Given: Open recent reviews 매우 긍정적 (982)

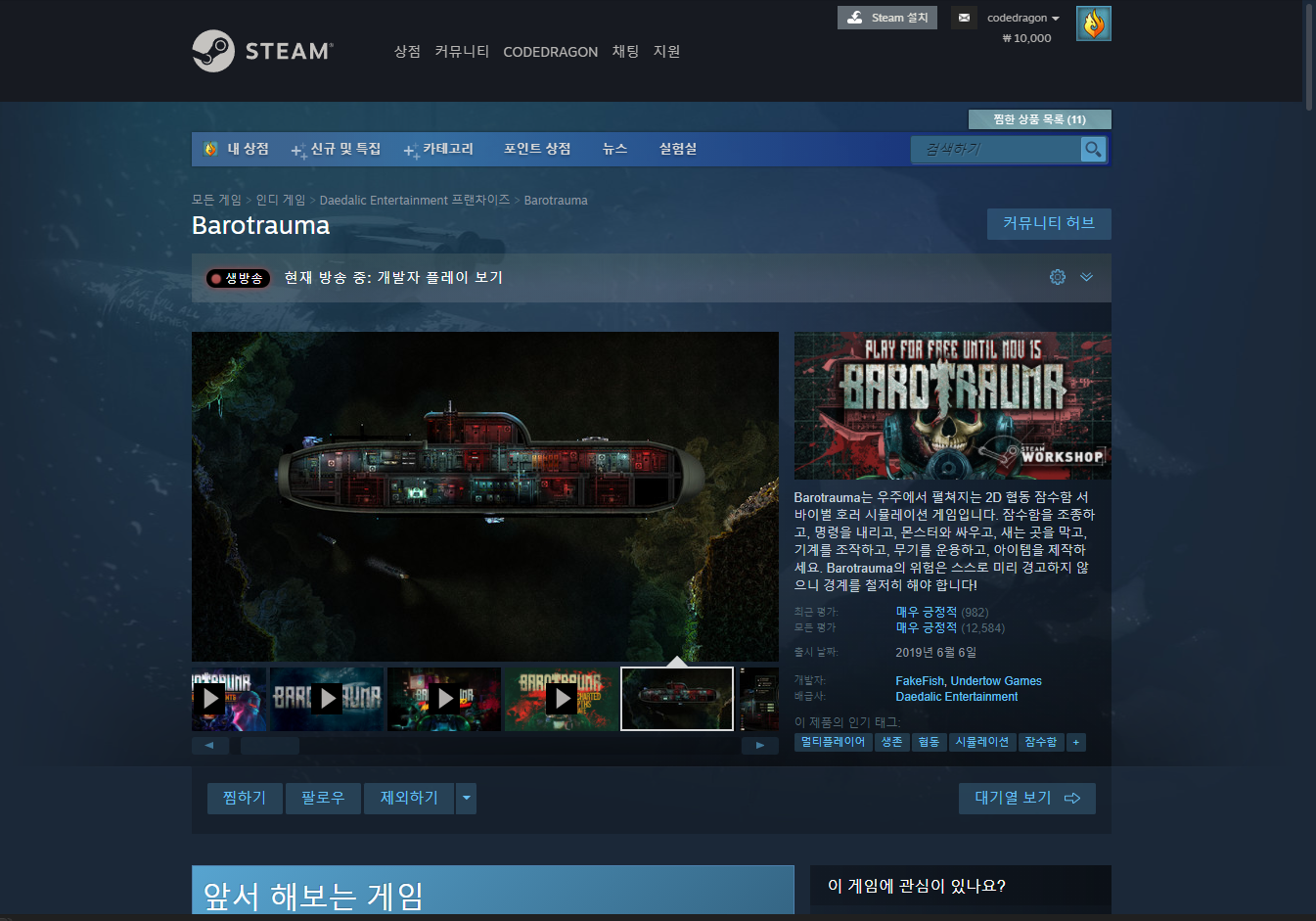Looking at the screenshot, I should 941,612.
